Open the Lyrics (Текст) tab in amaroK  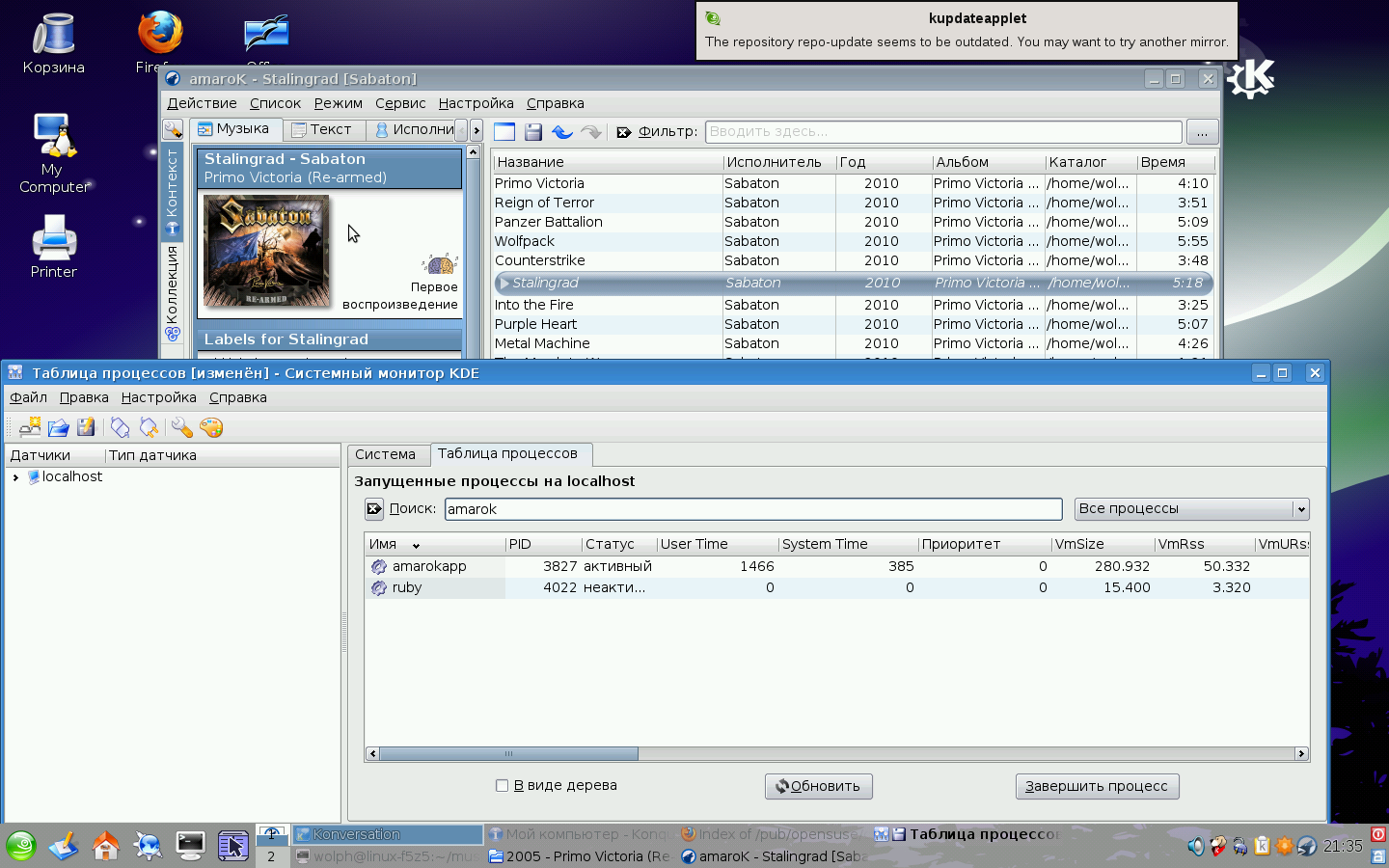(323, 129)
